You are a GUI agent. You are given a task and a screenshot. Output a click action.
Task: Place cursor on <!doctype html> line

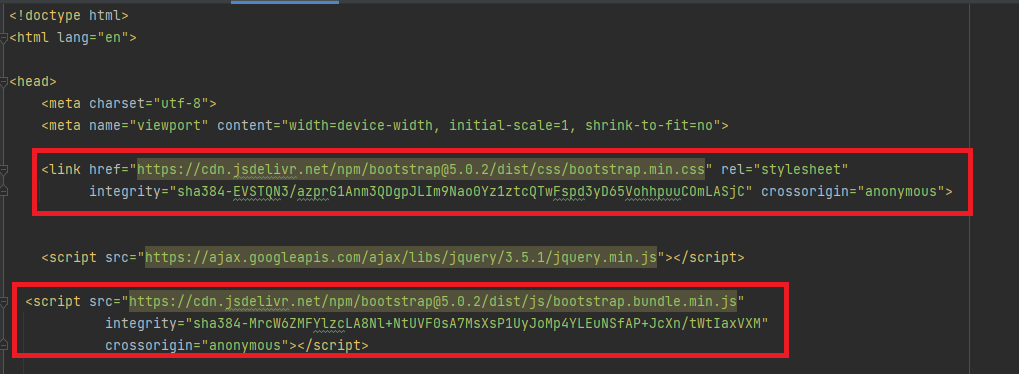tap(68, 15)
